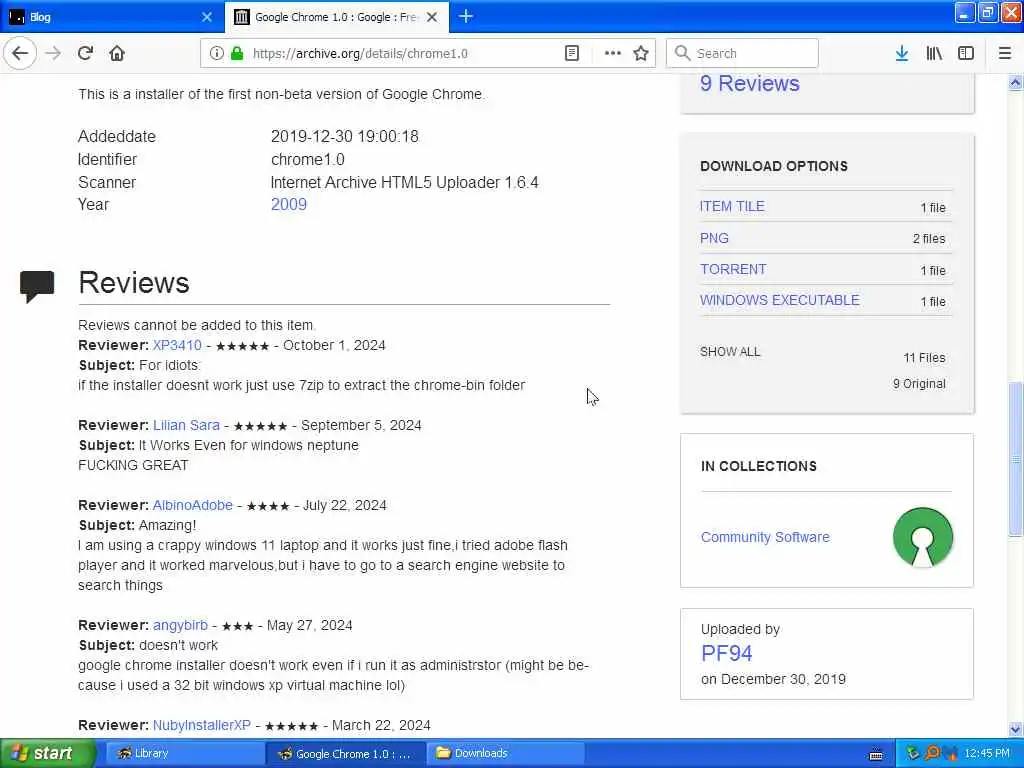
Task: Close the Google Chrome 1.0 tab
Action: click(432, 17)
